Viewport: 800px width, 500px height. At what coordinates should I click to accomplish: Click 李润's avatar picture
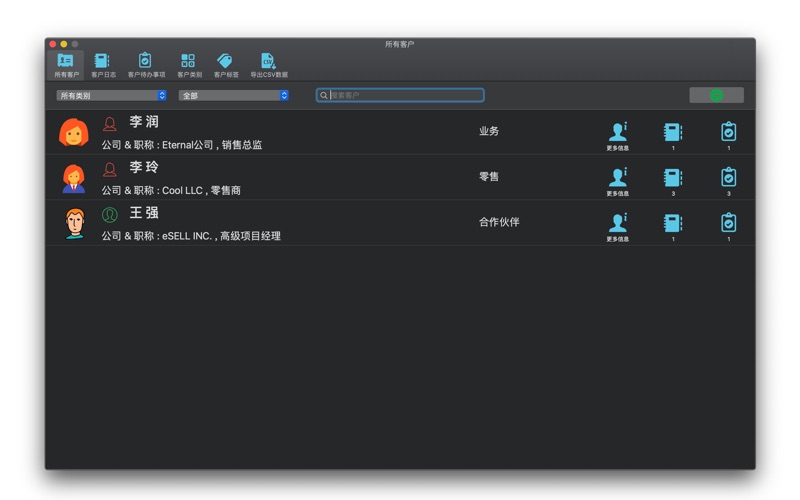74,133
